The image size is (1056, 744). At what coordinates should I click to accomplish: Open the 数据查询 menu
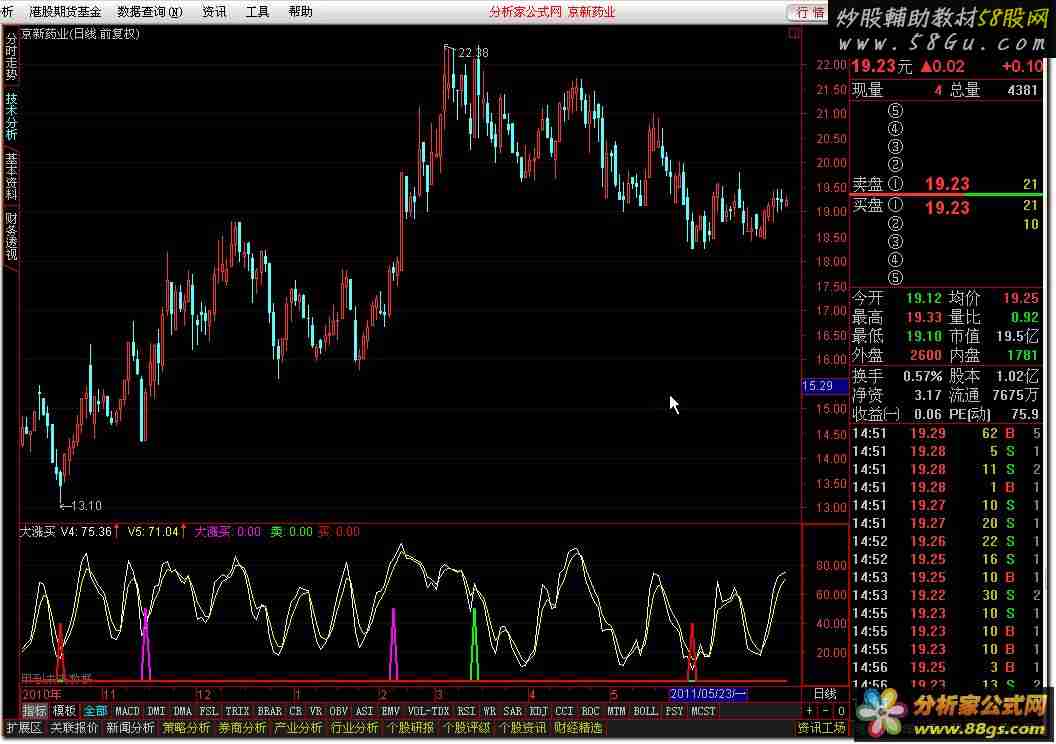click(x=150, y=11)
